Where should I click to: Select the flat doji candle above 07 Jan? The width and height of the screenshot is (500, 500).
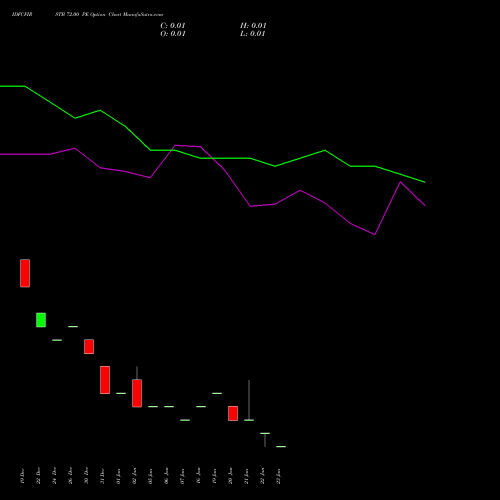pos(185,420)
